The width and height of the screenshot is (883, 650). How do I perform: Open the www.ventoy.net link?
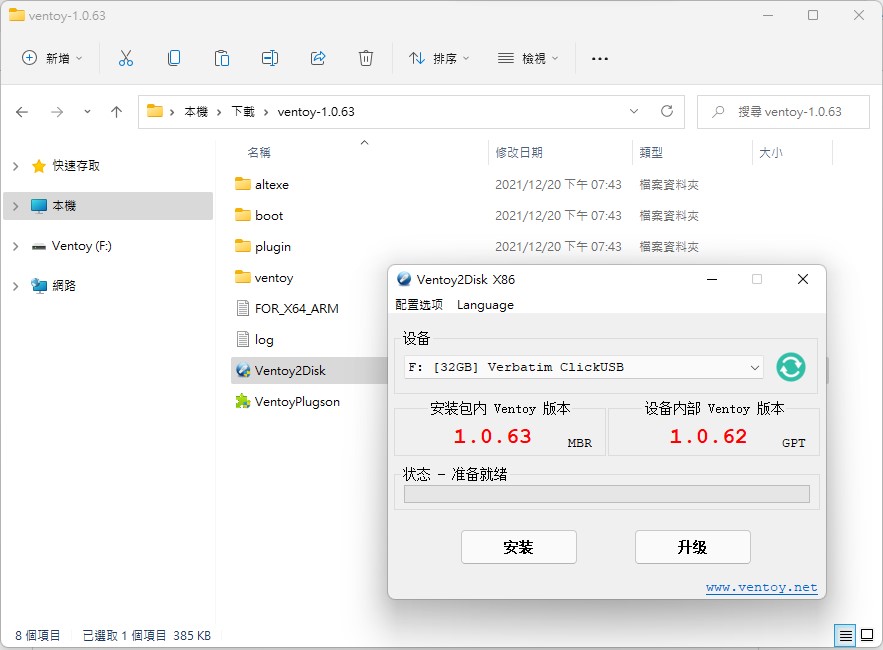[x=761, y=588]
